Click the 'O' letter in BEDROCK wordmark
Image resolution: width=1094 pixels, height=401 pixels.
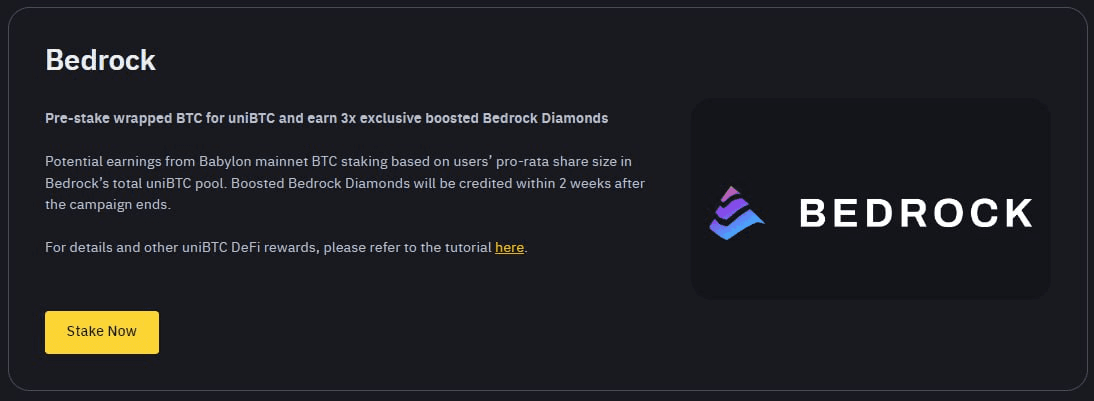(950, 213)
